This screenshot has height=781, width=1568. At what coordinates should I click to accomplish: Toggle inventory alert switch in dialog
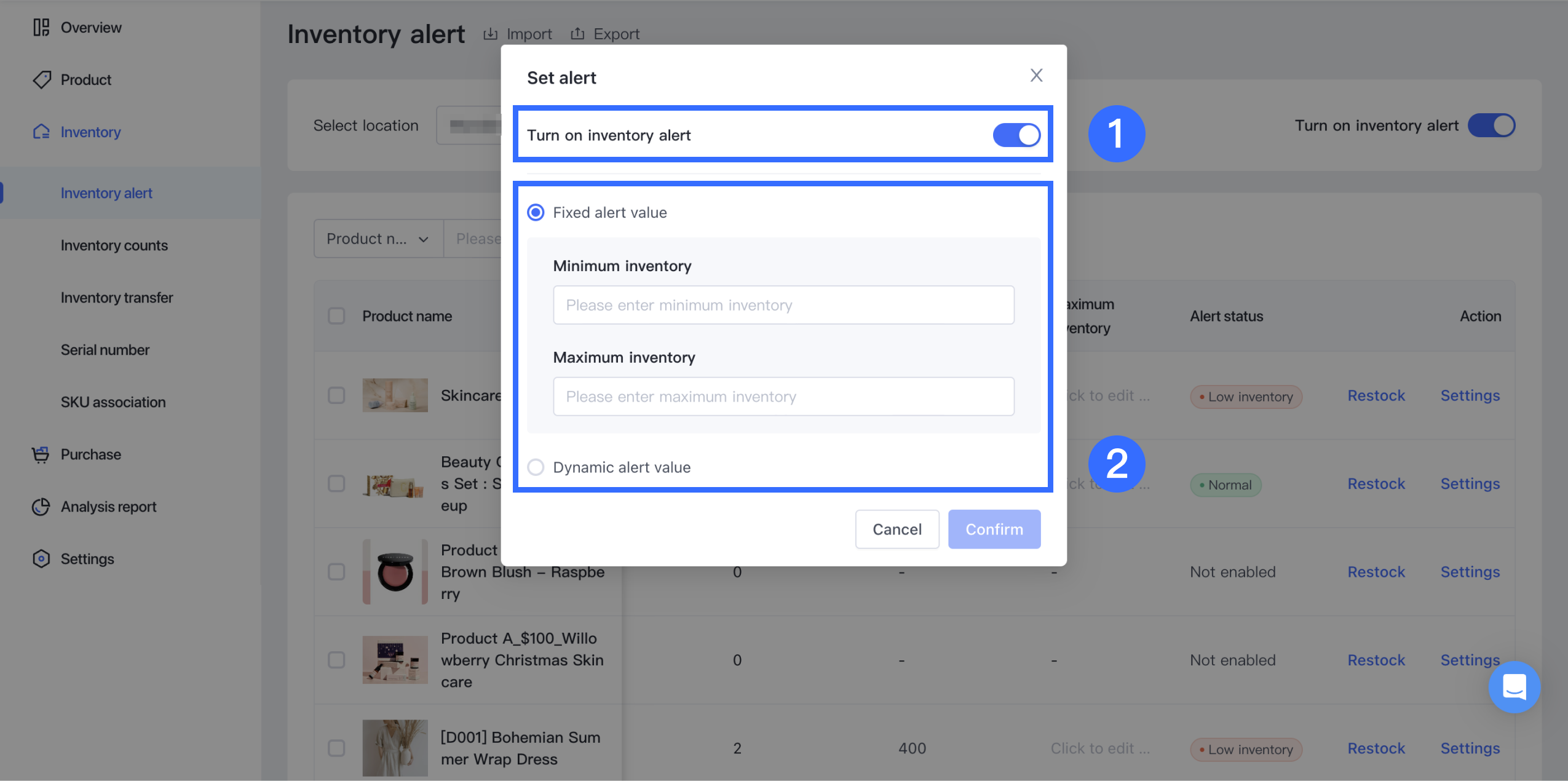point(1016,135)
